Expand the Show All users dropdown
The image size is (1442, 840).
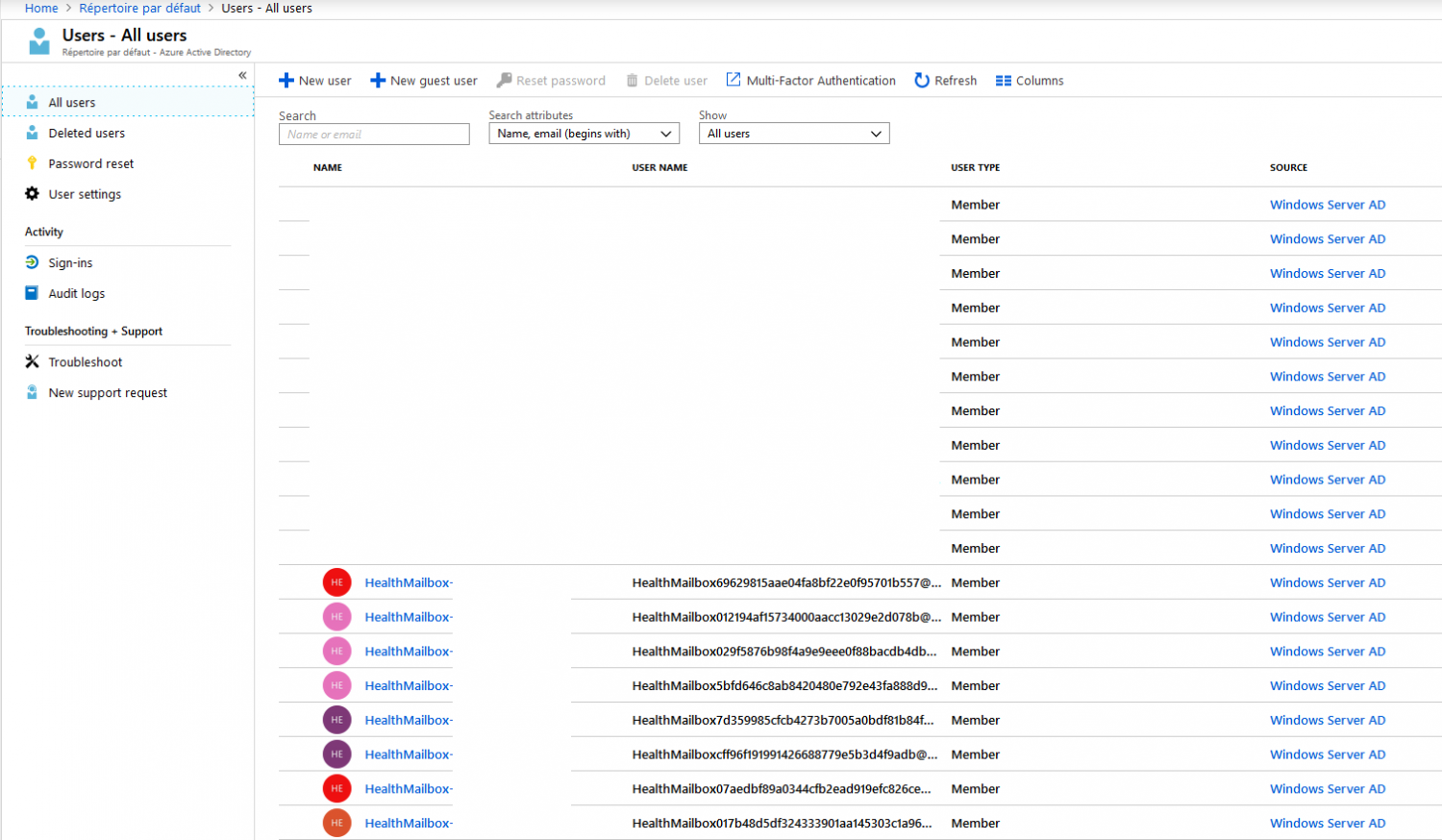point(794,134)
